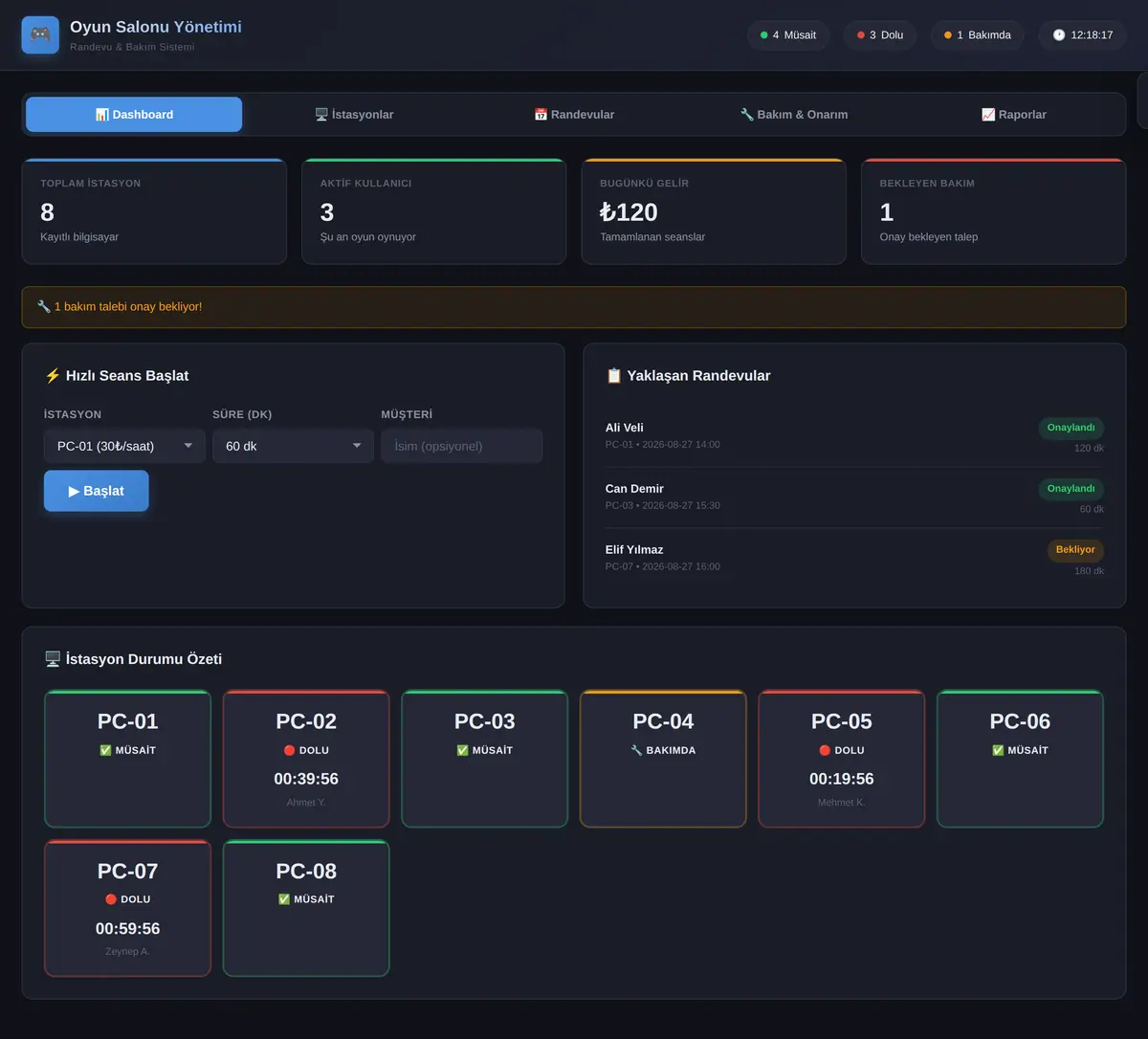Click the Can Demir appointment name
The image size is (1148, 1039).
pyautogui.click(x=634, y=489)
